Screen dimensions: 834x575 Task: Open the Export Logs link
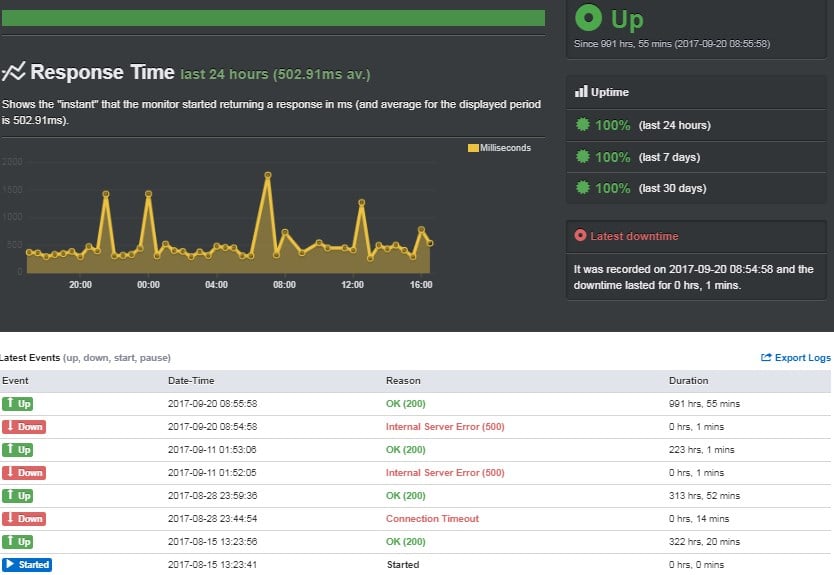point(796,357)
